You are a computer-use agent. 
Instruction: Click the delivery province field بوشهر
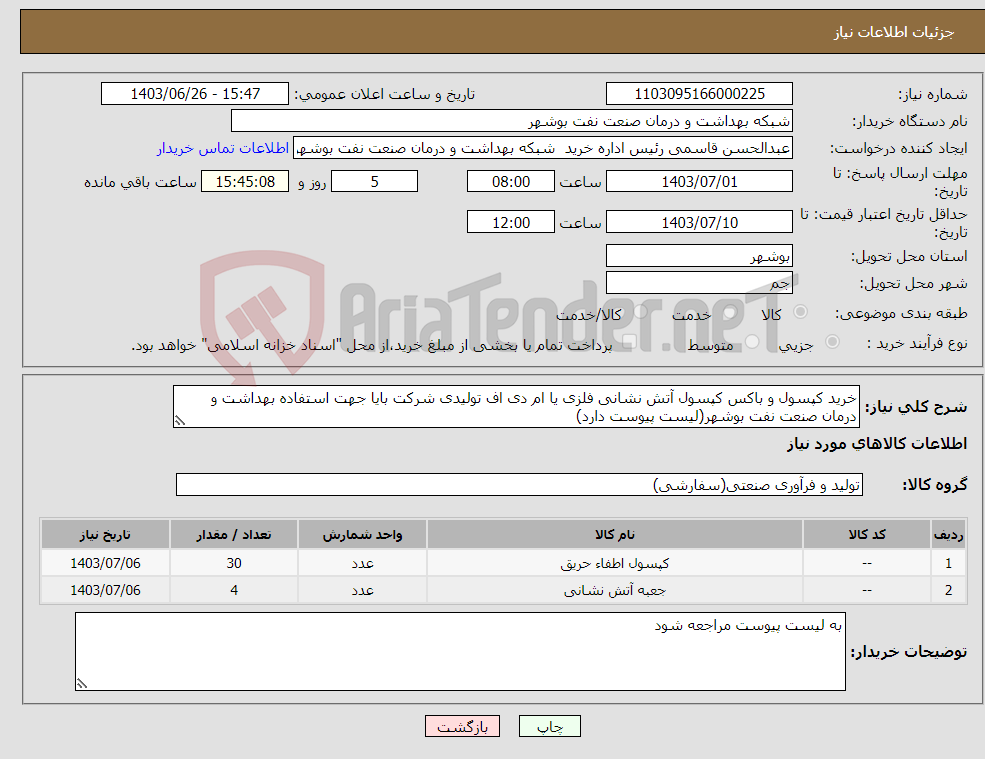[699, 256]
